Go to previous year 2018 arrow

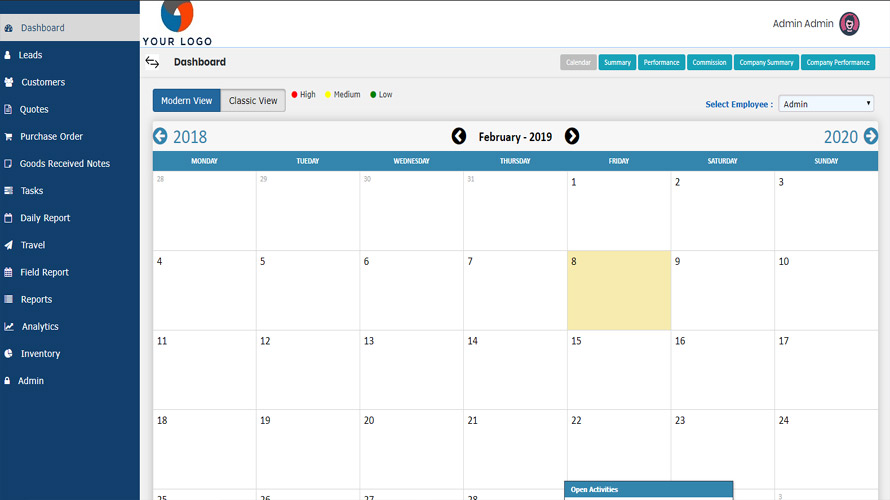click(160, 136)
